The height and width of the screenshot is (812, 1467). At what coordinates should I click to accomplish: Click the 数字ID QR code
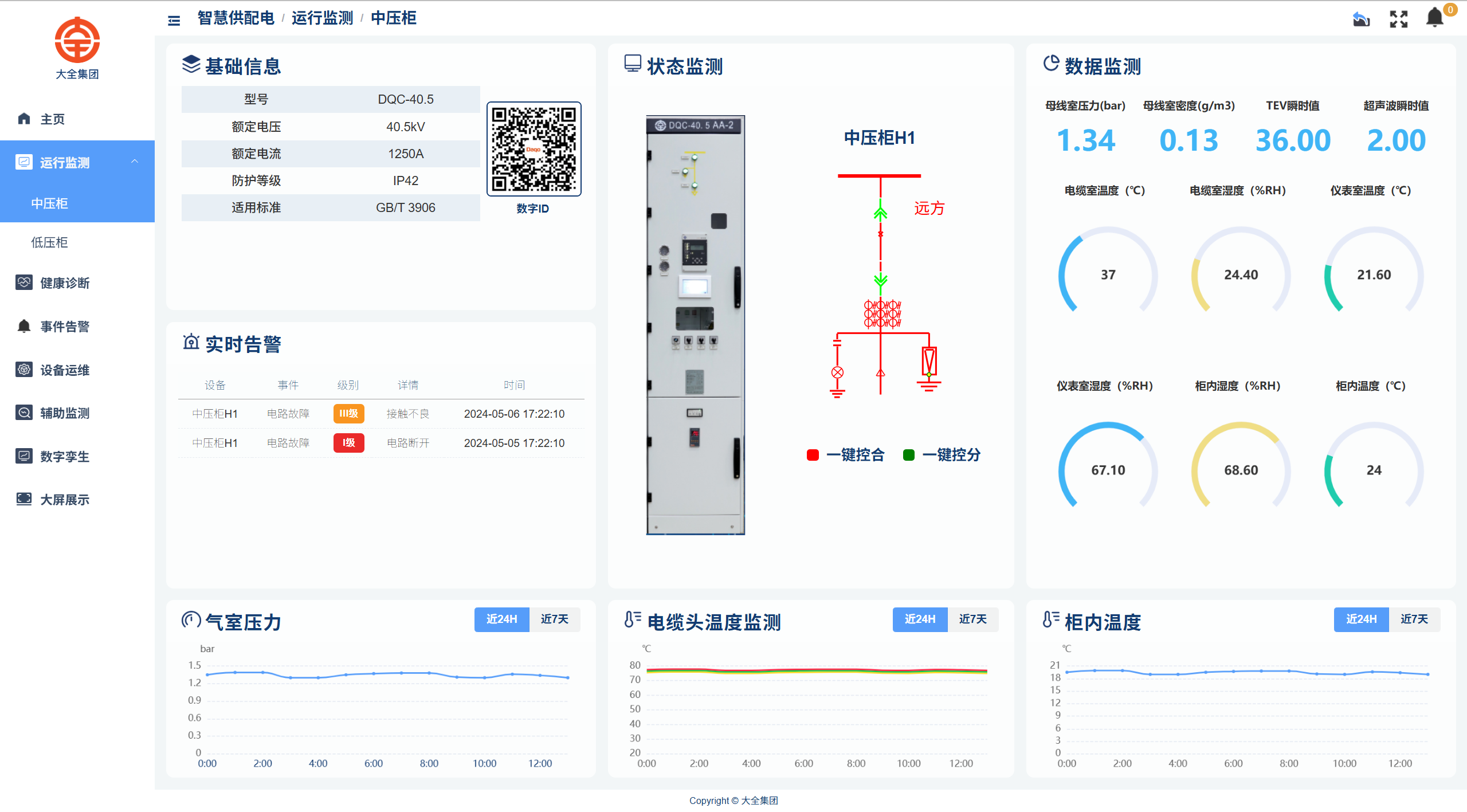[x=534, y=148]
